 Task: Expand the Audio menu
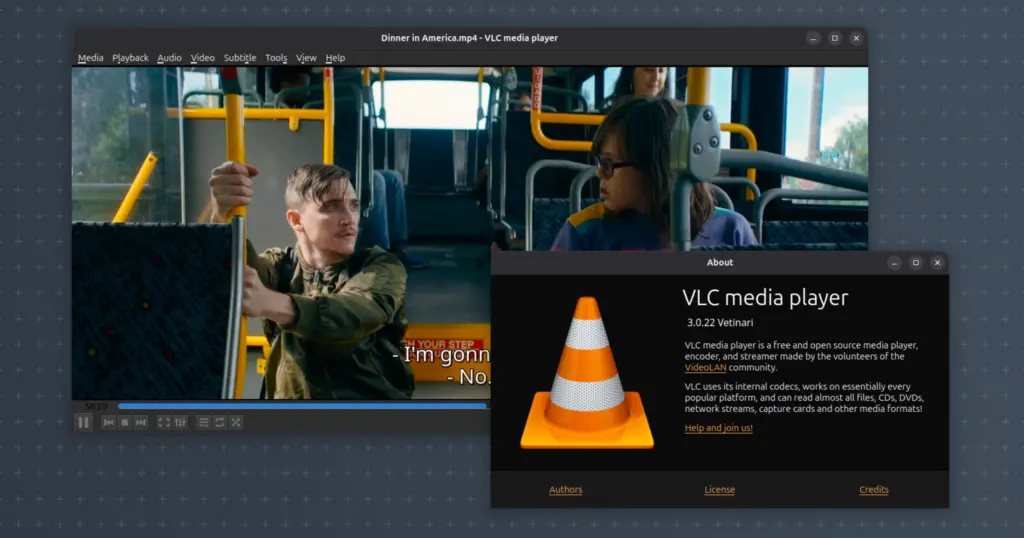coord(169,58)
